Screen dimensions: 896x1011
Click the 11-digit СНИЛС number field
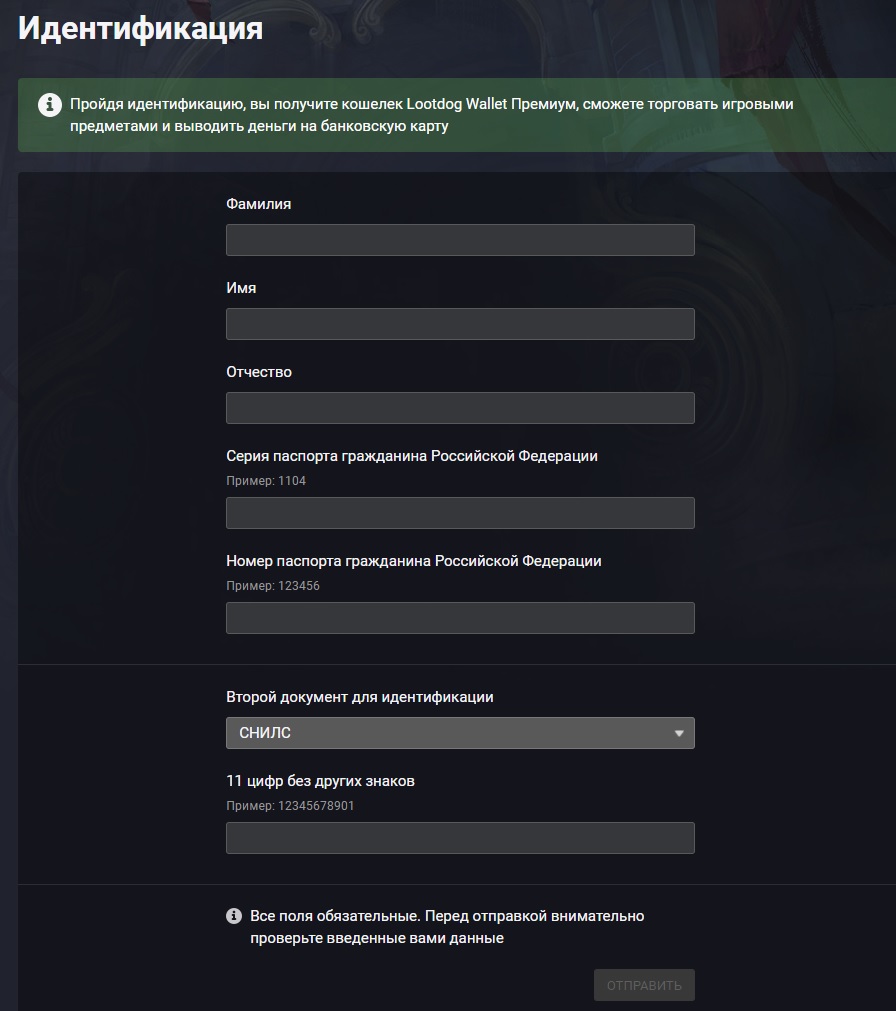click(x=460, y=838)
